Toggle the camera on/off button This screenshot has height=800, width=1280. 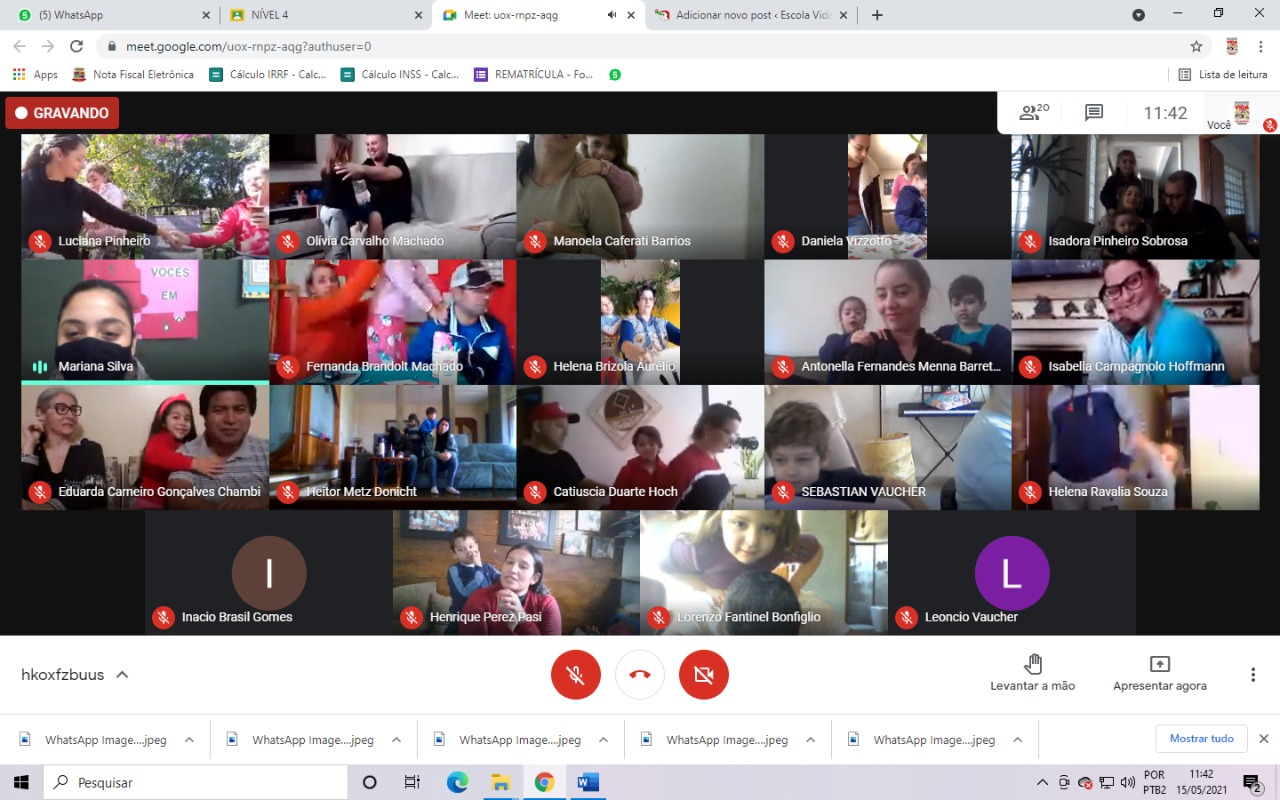704,675
